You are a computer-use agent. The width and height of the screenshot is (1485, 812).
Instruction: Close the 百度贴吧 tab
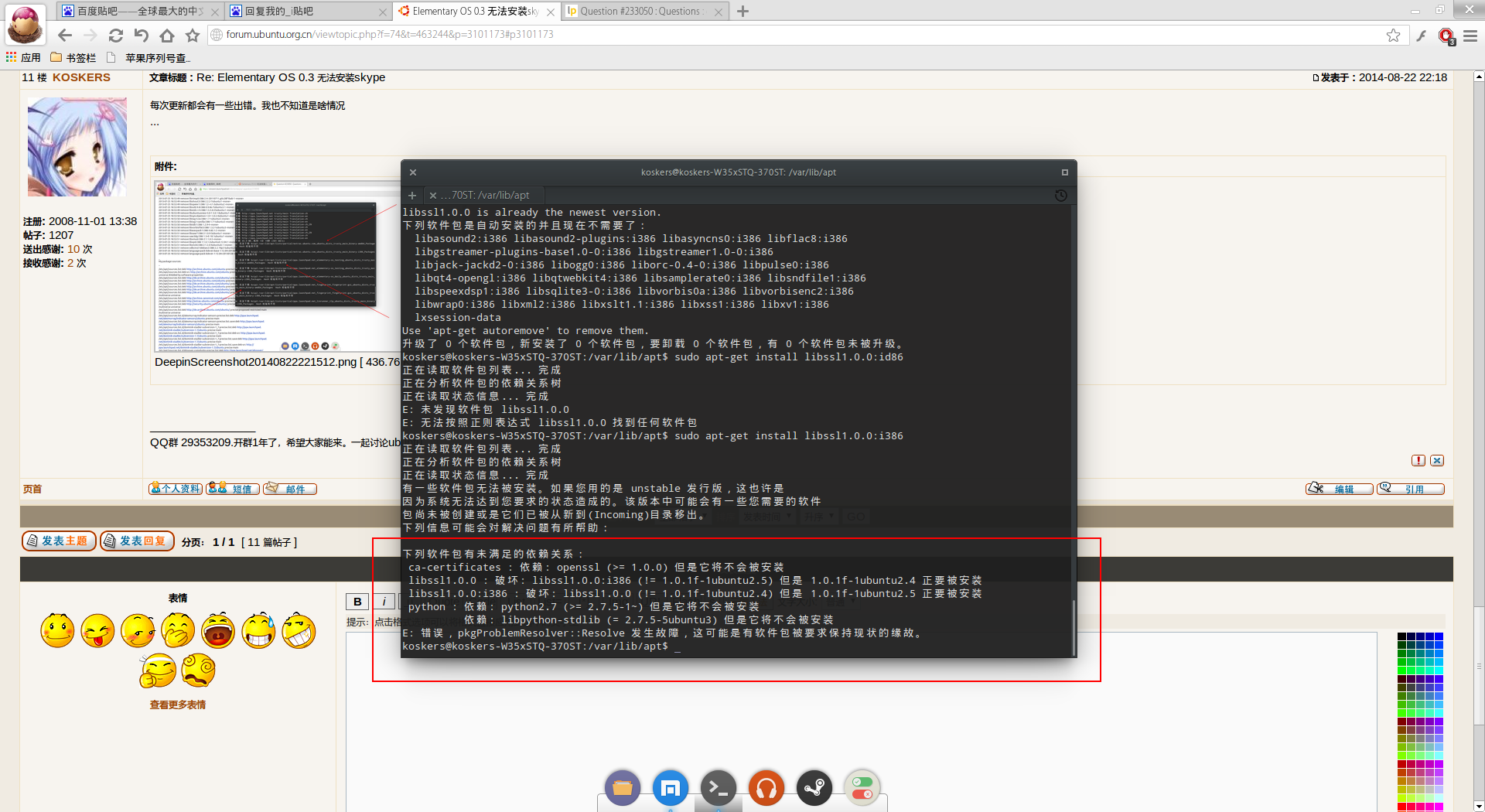pyautogui.click(x=215, y=12)
